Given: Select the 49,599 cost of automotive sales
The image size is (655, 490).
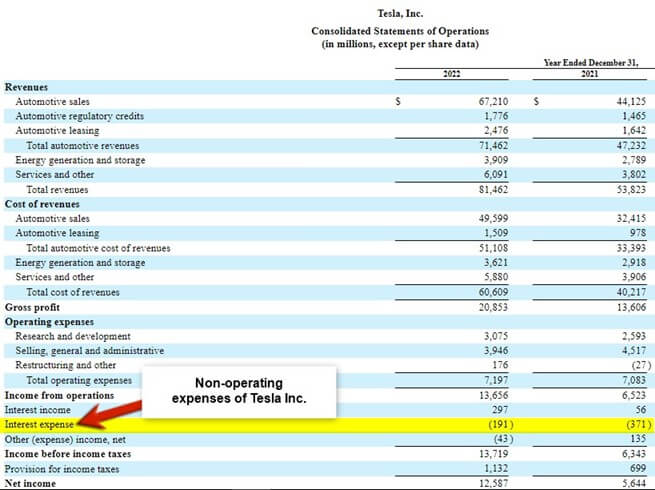Looking at the screenshot, I should (x=493, y=218).
